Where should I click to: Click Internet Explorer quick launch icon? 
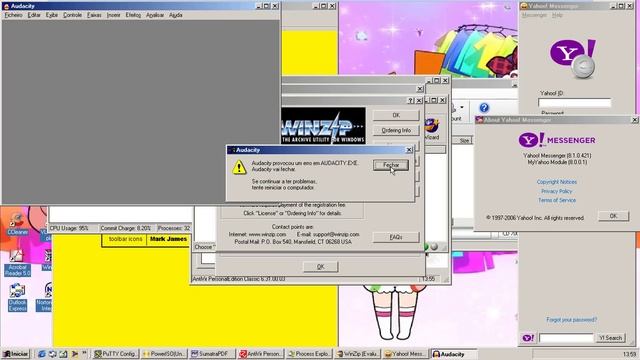click(x=41, y=354)
